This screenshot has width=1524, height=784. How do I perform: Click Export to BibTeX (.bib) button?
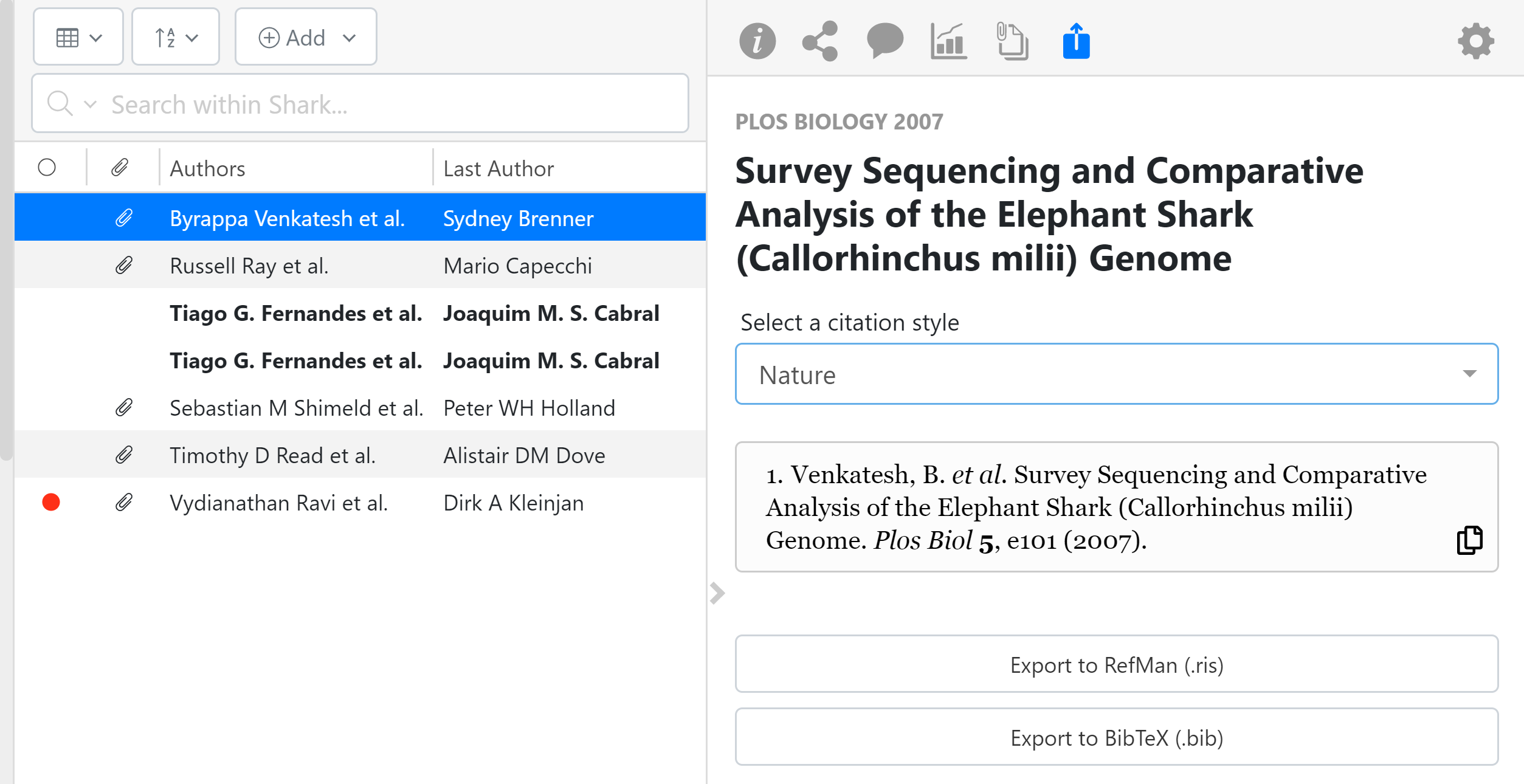click(1116, 738)
